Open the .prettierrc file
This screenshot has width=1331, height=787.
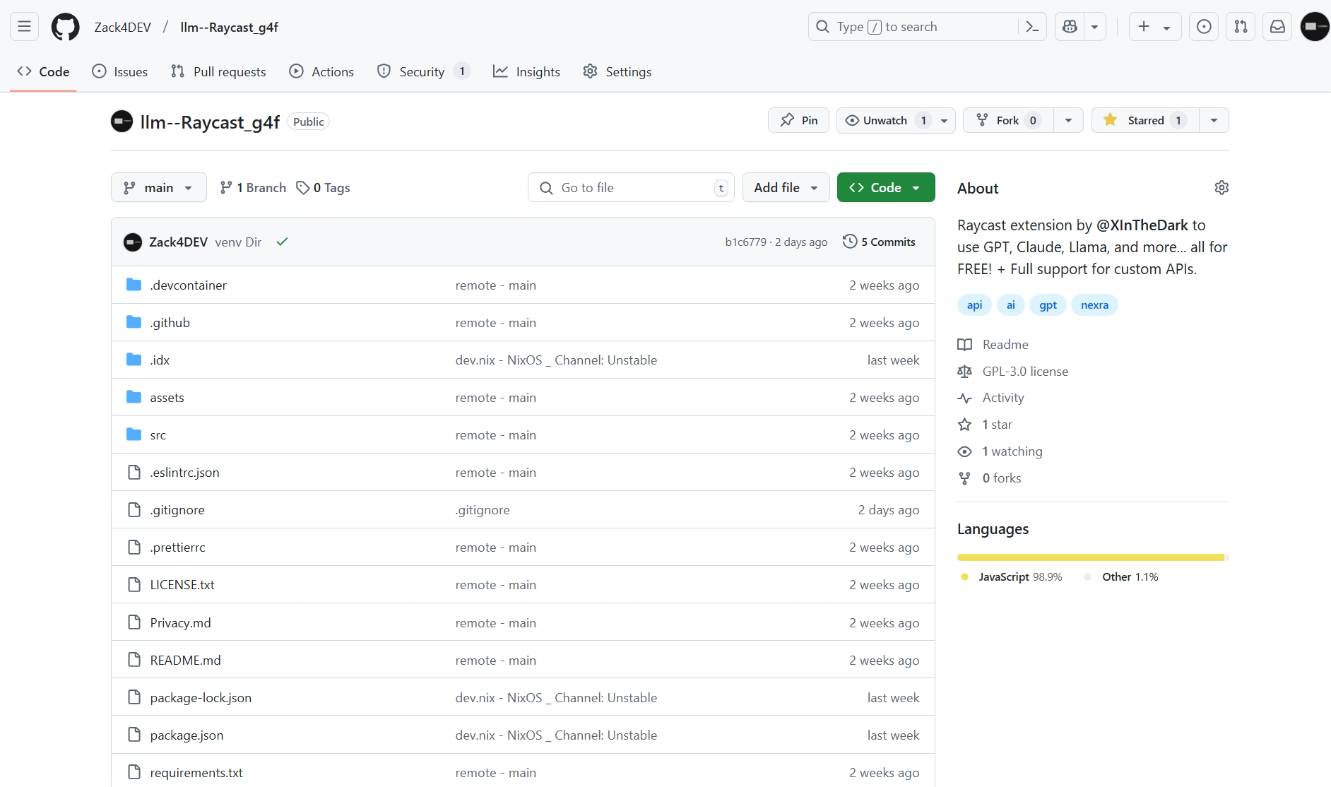[178, 548]
